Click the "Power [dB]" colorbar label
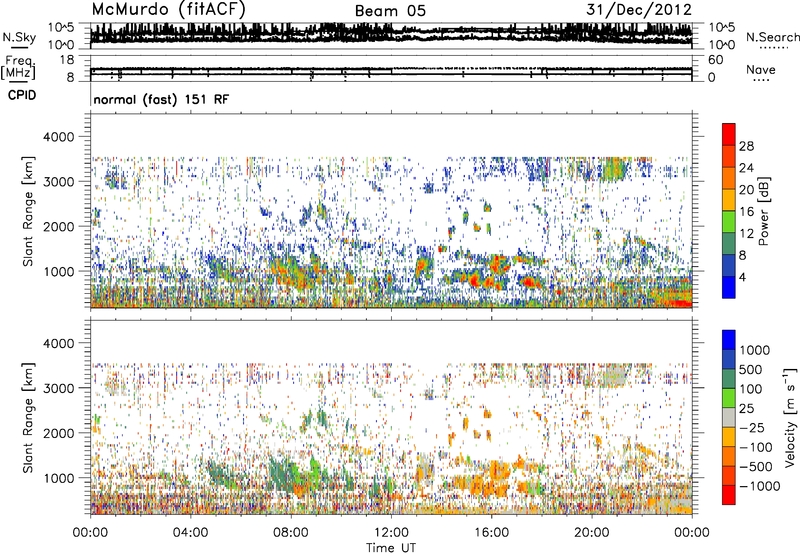Image resolution: width=800 pixels, height=554 pixels. (764, 211)
